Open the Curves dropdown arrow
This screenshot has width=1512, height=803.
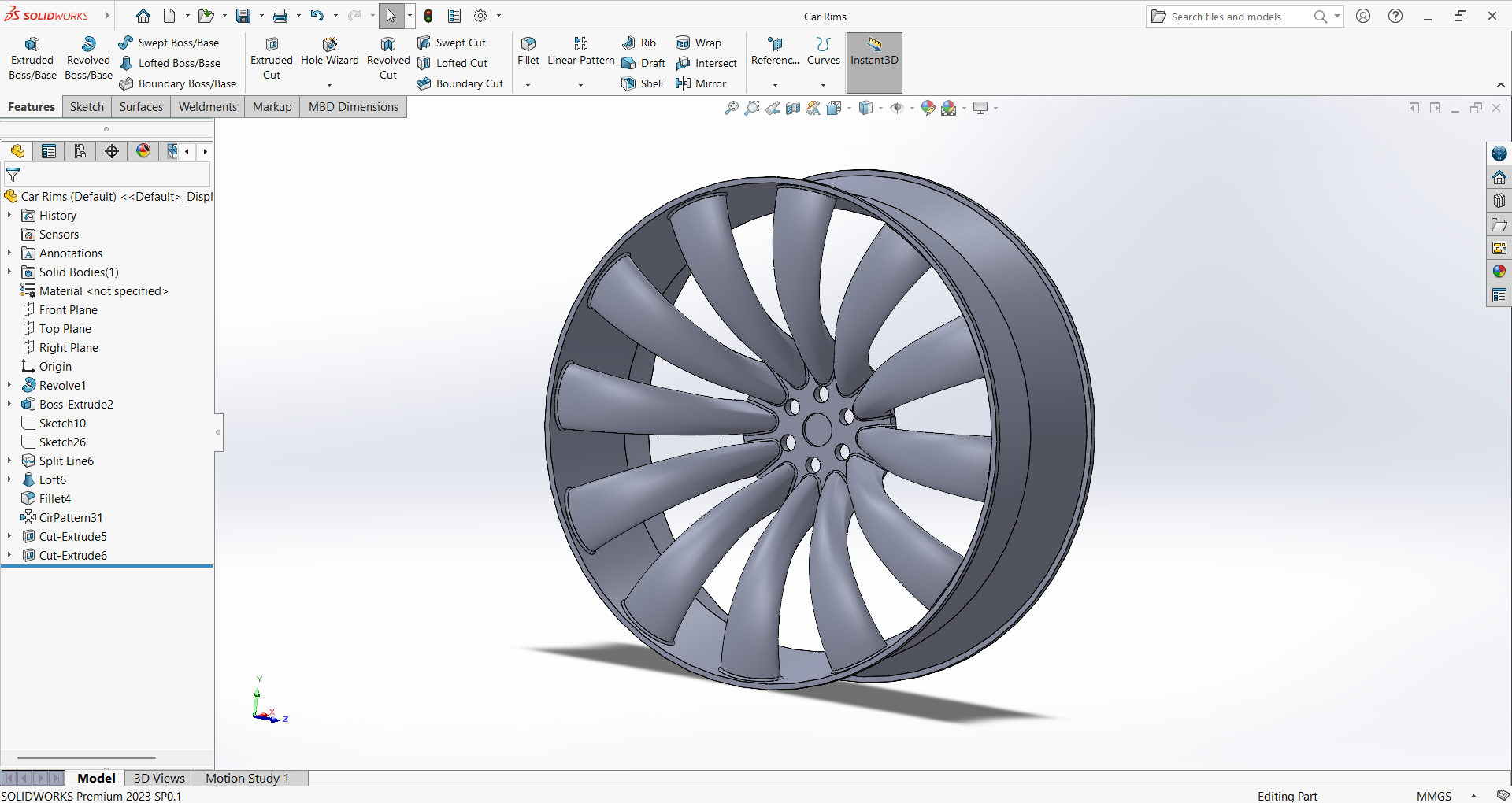823,85
